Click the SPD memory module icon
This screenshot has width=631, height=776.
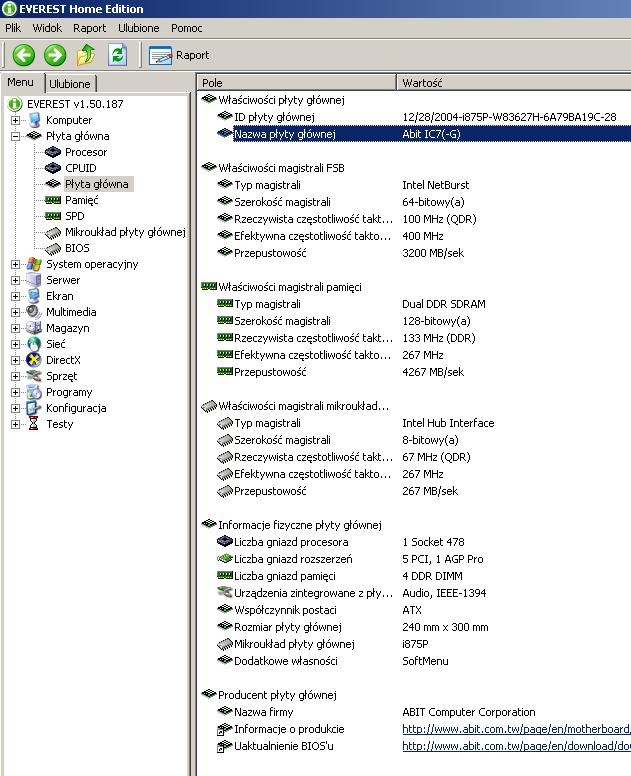tap(53, 216)
